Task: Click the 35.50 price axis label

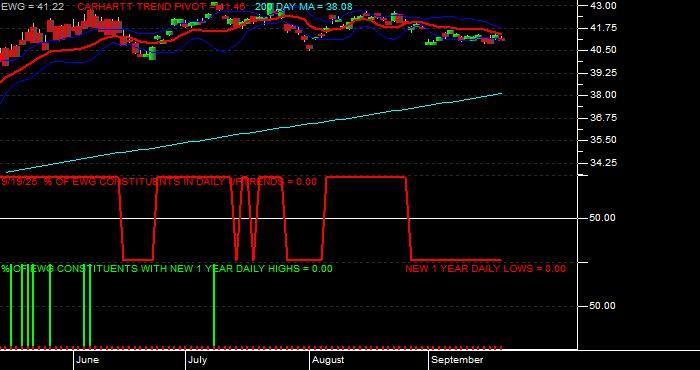Action: tap(604, 140)
